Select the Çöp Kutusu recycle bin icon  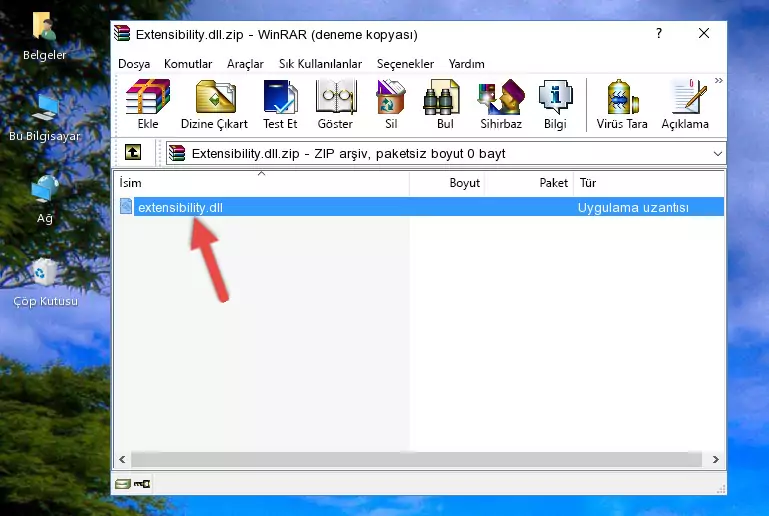tap(45, 283)
